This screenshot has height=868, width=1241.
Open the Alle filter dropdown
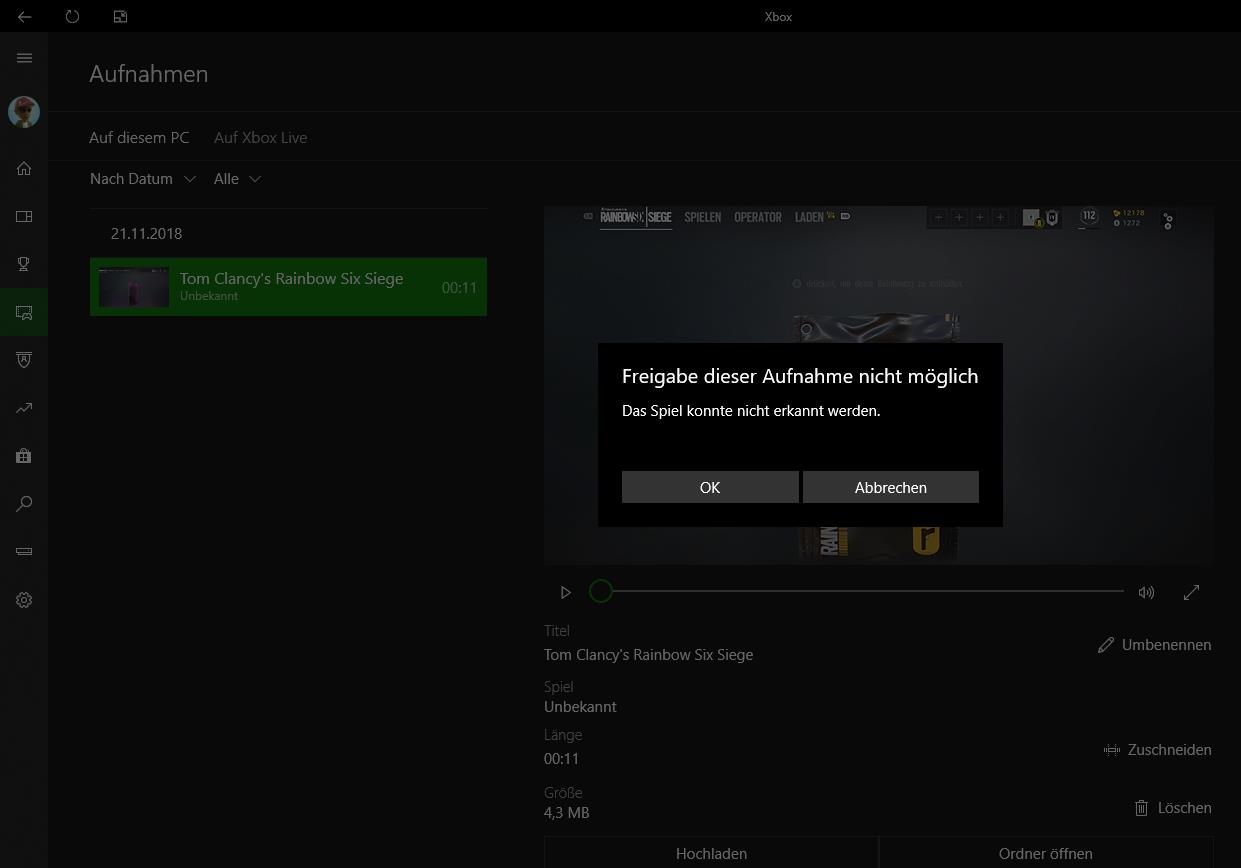click(x=238, y=179)
